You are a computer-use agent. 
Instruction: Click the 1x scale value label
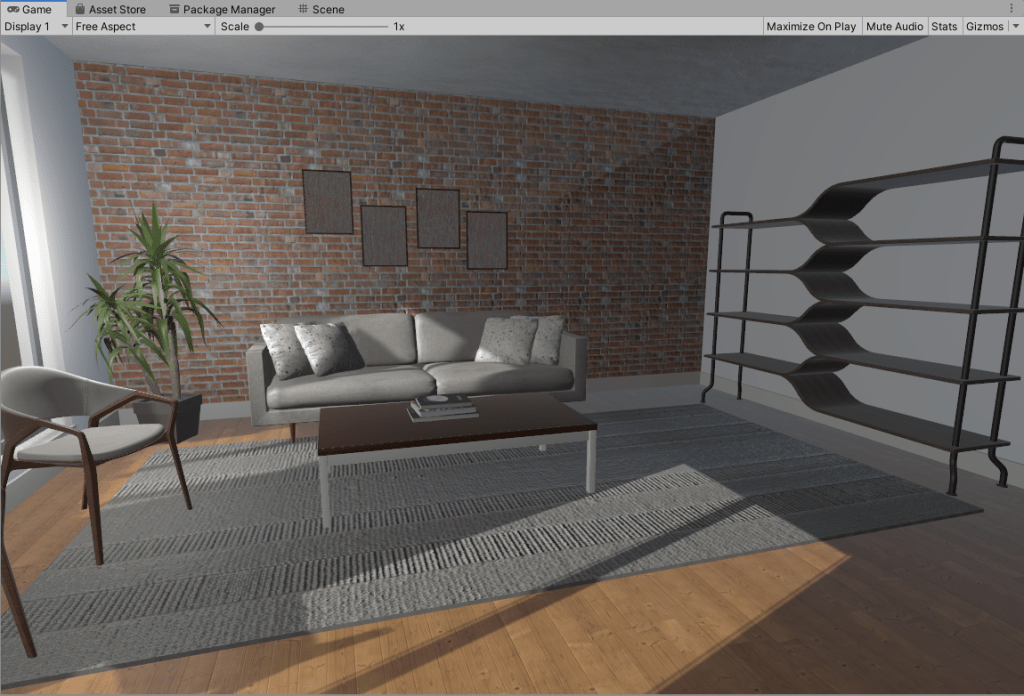pos(398,26)
